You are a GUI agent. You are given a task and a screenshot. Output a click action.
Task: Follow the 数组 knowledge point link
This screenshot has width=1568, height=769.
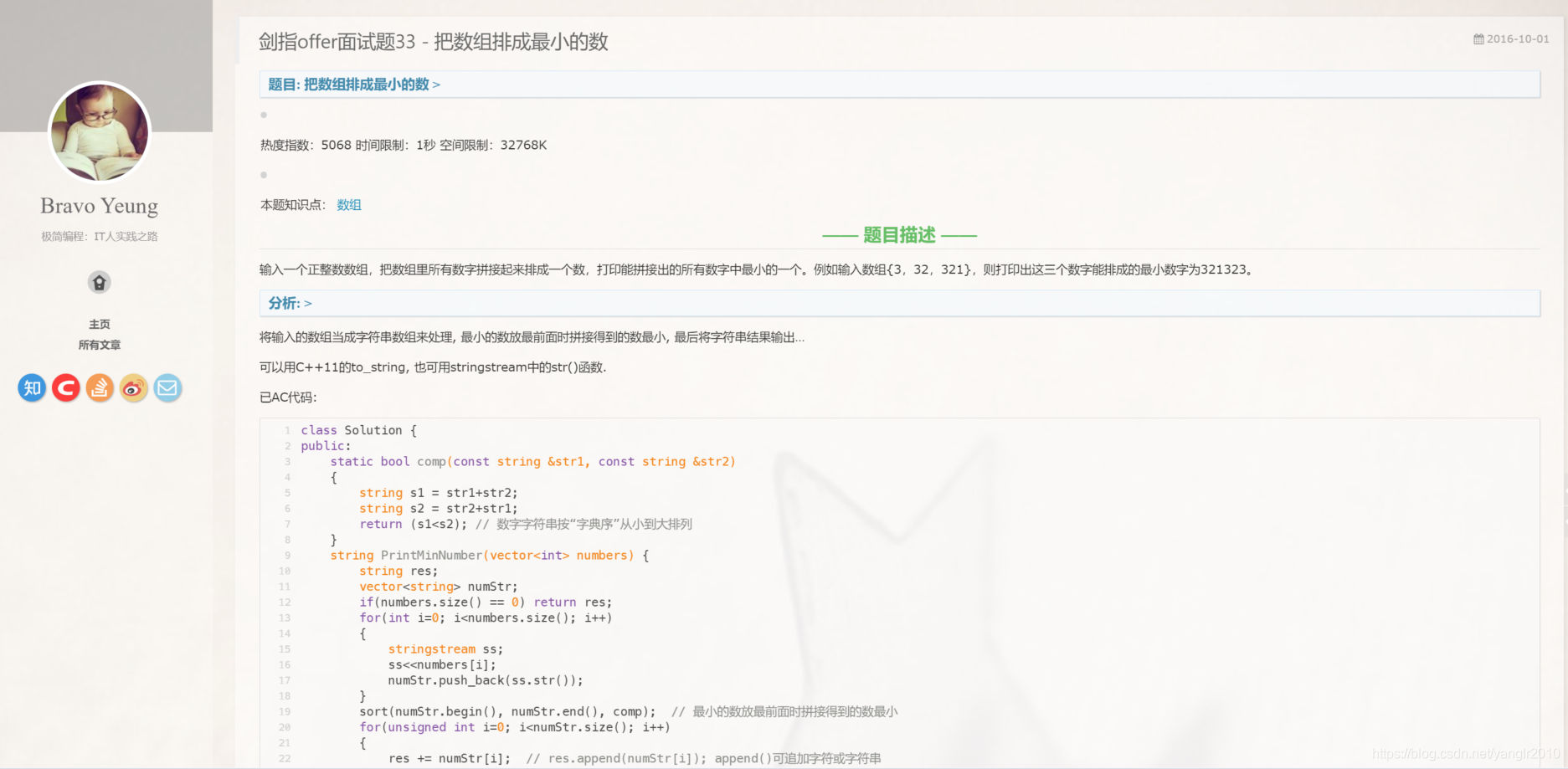click(x=348, y=205)
